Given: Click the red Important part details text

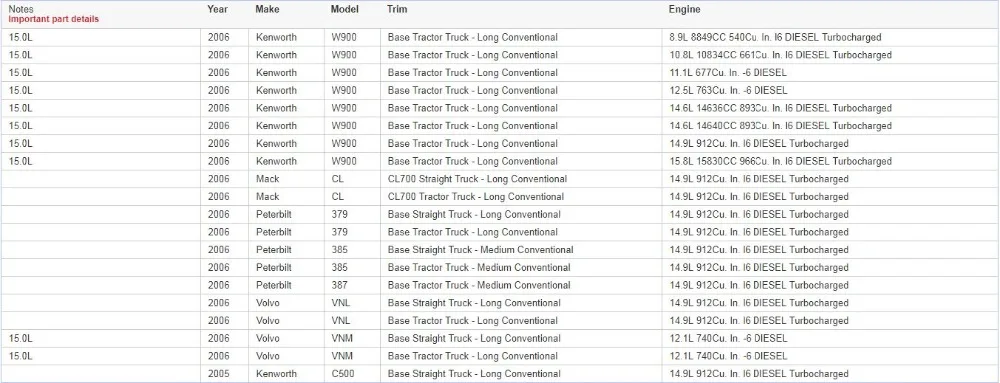Looking at the screenshot, I should point(54,19).
